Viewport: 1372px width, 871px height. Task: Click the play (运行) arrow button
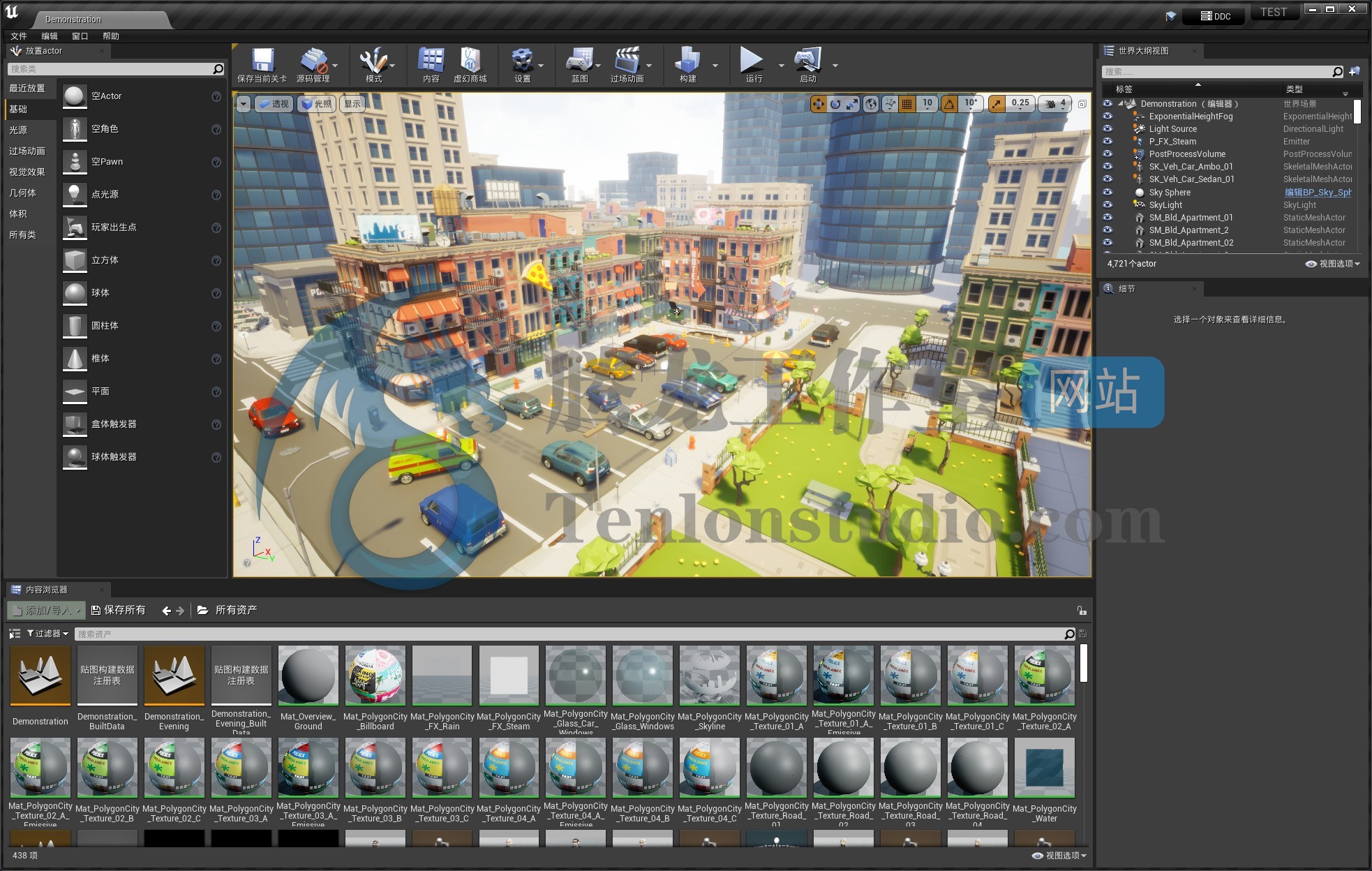coord(751,61)
